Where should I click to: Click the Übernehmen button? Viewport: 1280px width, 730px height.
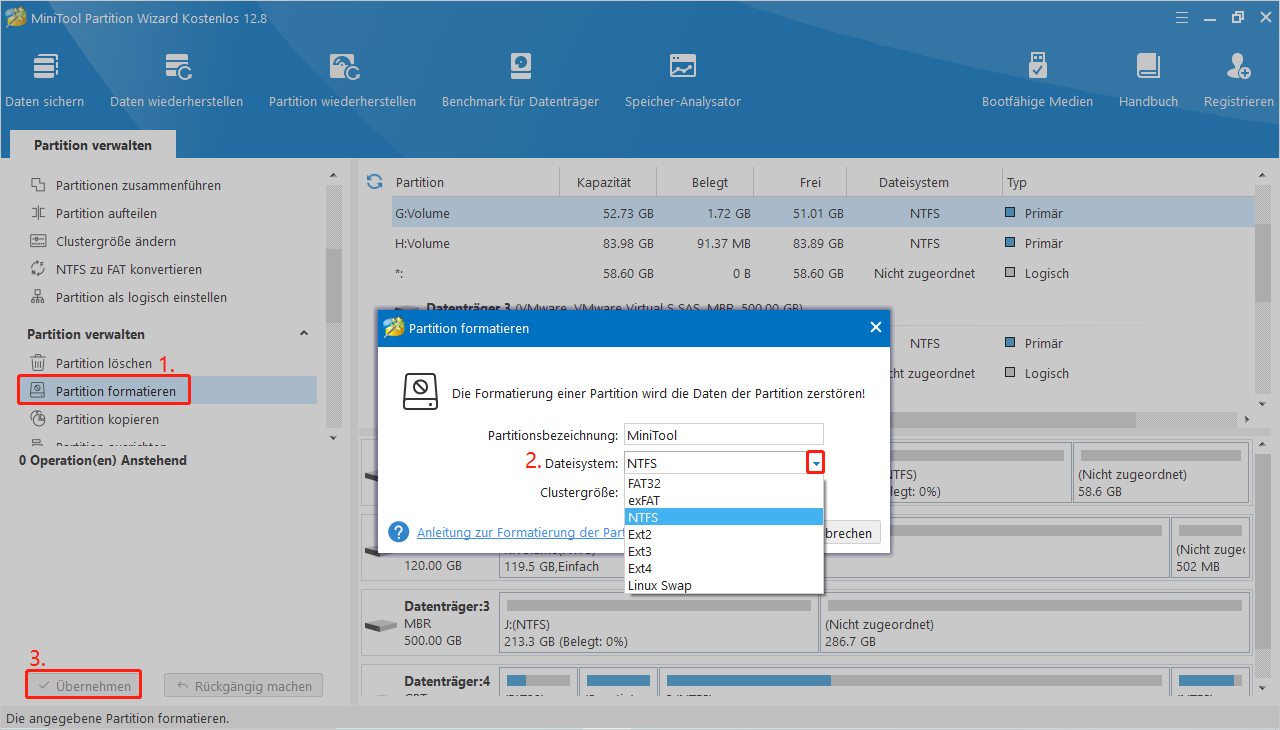click(84, 686)
